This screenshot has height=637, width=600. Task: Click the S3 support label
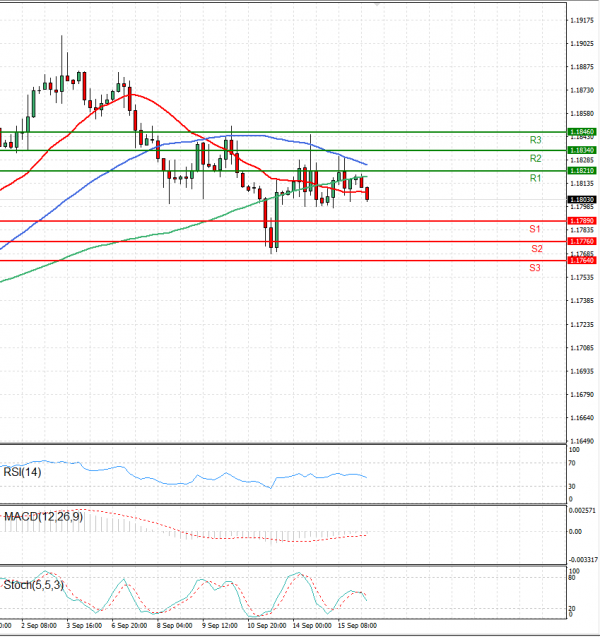[x=535, y=268]
